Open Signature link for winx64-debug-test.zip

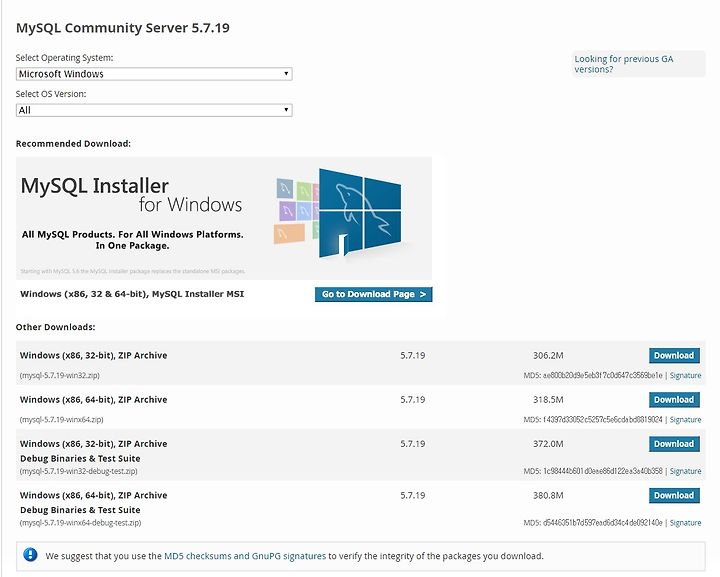tap(685, 522)
